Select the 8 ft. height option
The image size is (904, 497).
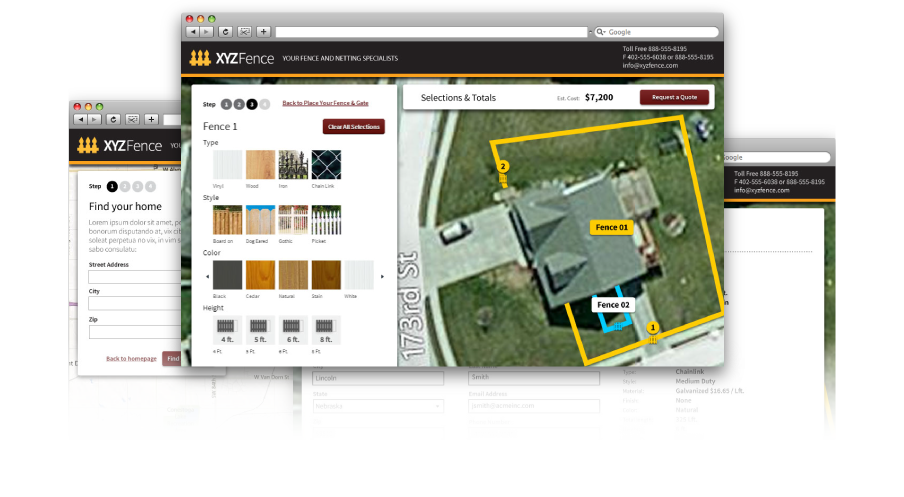325,330
